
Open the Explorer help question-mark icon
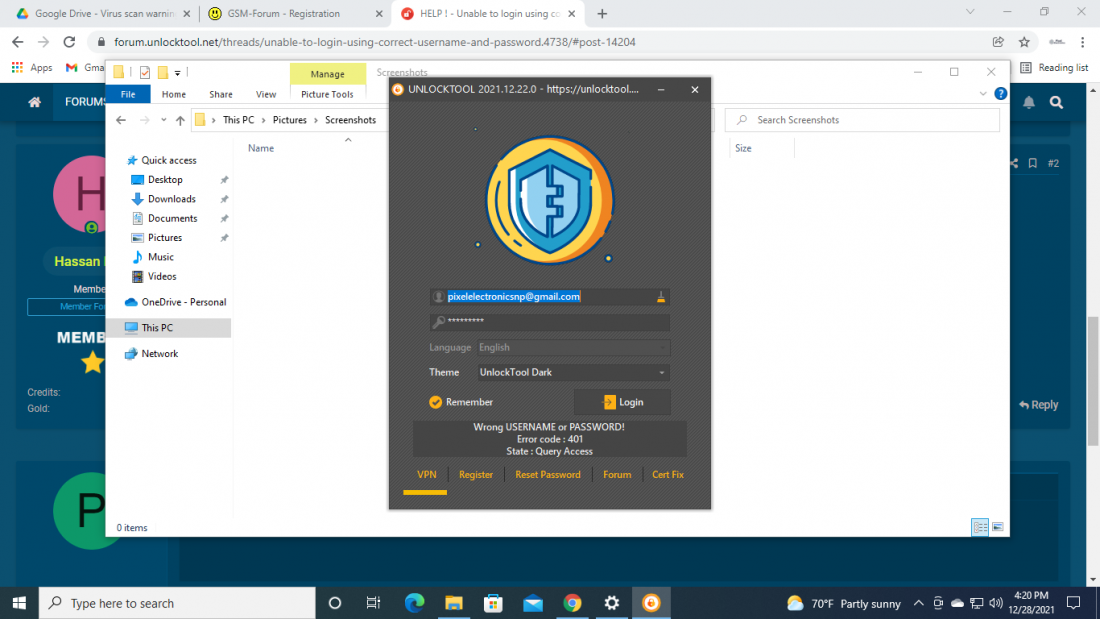coord(1000,94)
